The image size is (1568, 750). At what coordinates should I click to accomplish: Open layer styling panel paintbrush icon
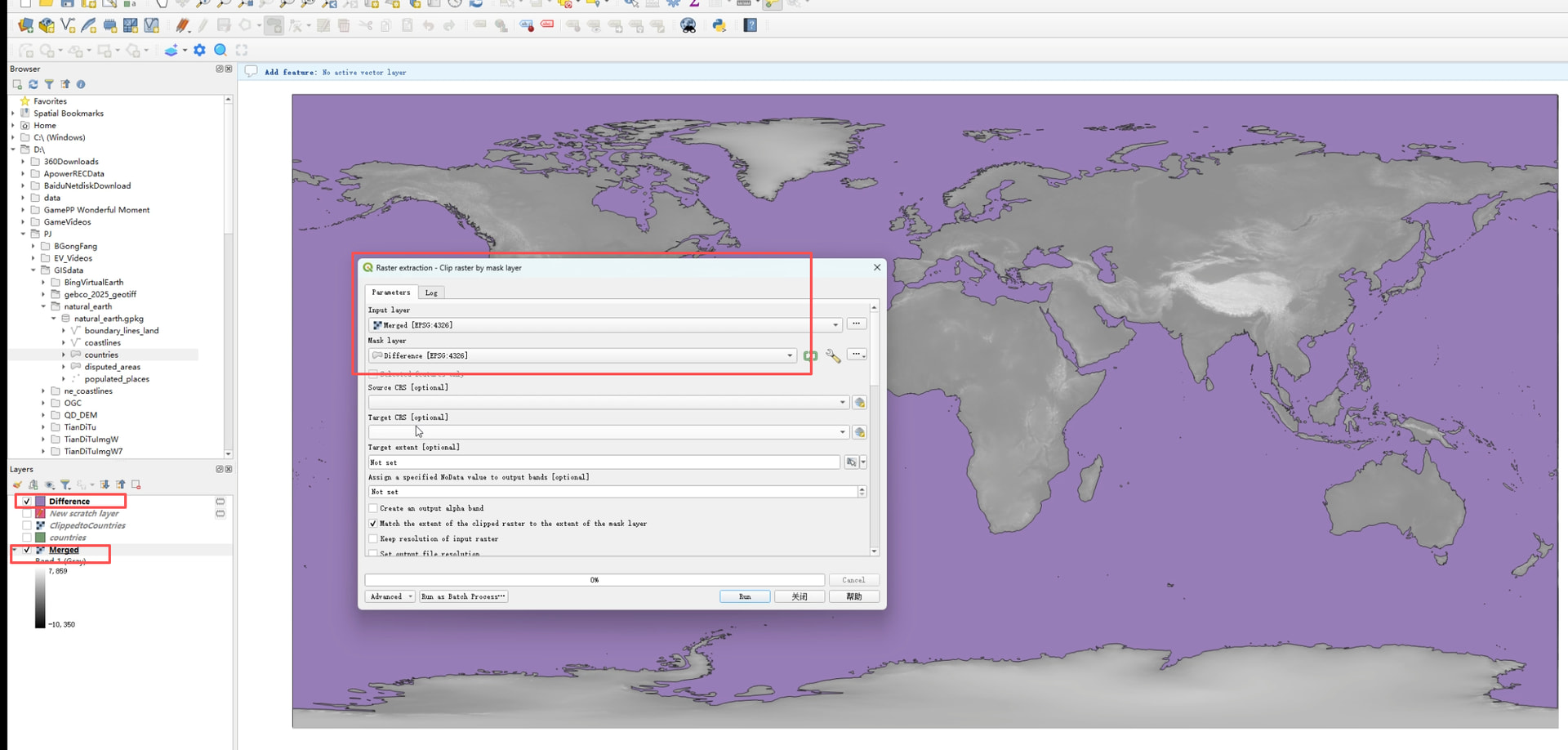pyautogui.click(x=17, y=484)
